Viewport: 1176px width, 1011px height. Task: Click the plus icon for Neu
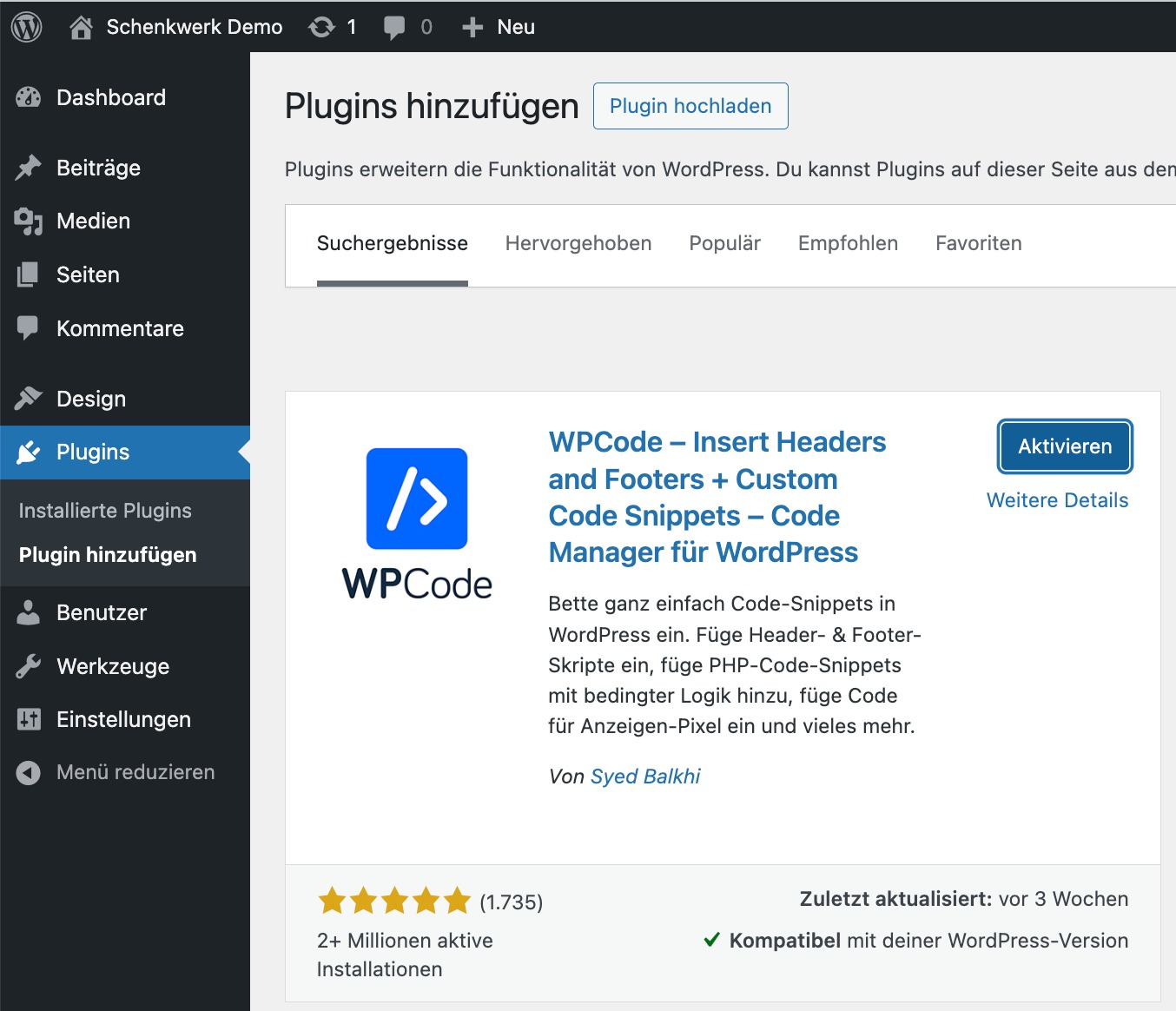tap(472, 27)
